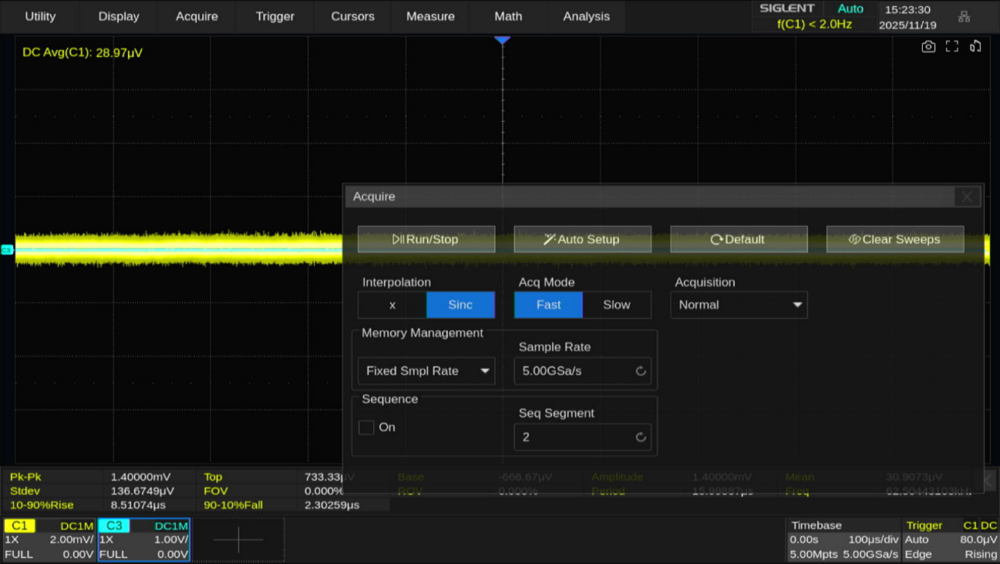Open the Fixed Smpl Rate dropdown
1000x564 pixels.
pyautogui.click(x=426, y=371)
